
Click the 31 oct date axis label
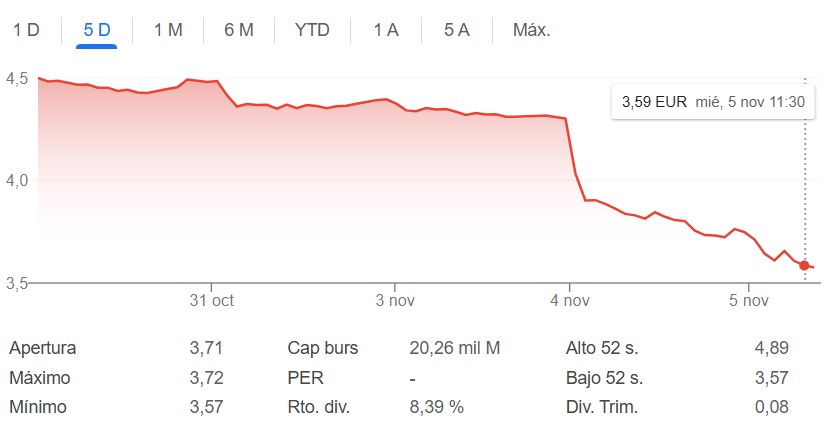211,300
